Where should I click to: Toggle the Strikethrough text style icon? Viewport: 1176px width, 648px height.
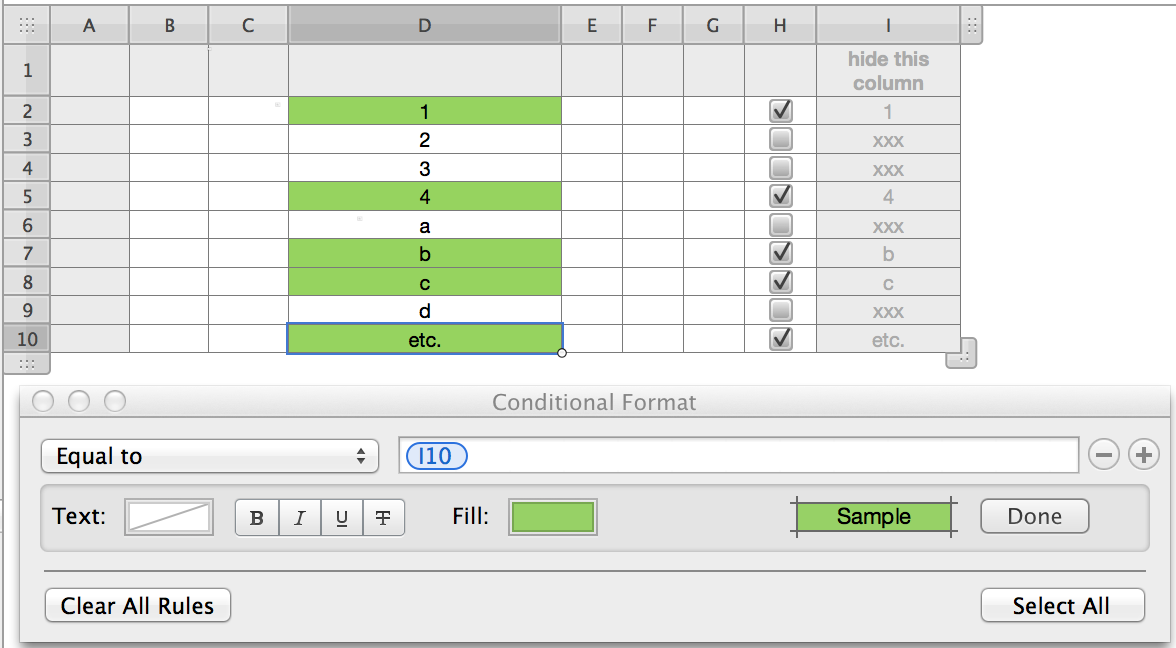coord(383,518)
